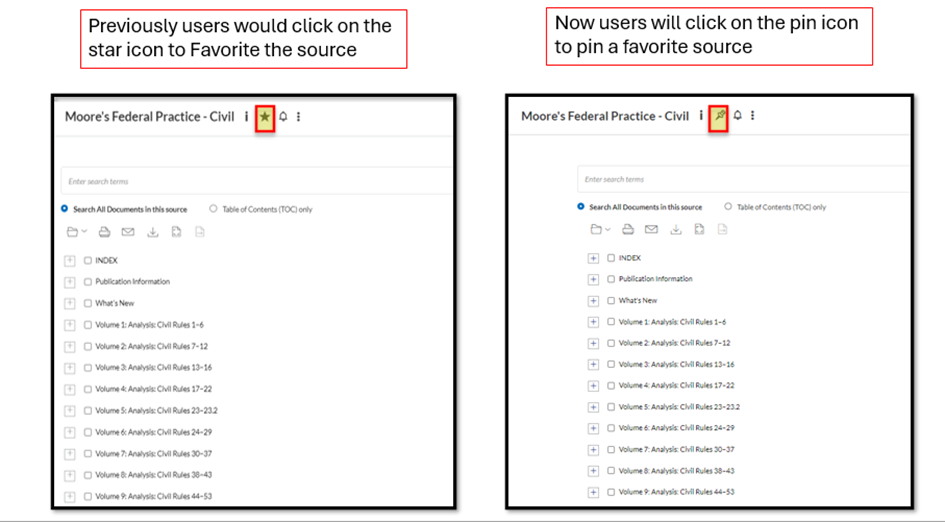Click the print icon in left toolbar
The height and width of the screenshot is (522, 945).
(x=104, y=232)
